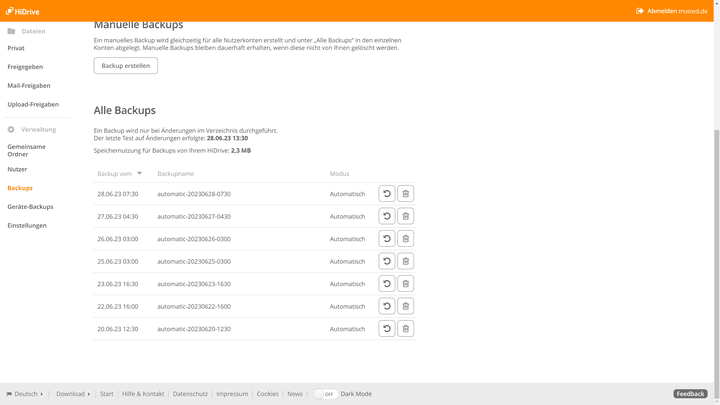This screenshot has height=405, width=720.
Task: Open Freigegeben in sidebar
Action: (25, 67)
